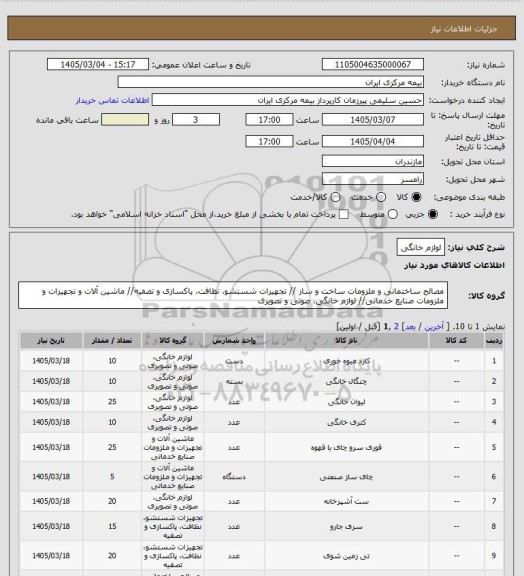Click unit دستگاه in چای ساز صنعتی row
524x576 pixels.
click(234, 477)
